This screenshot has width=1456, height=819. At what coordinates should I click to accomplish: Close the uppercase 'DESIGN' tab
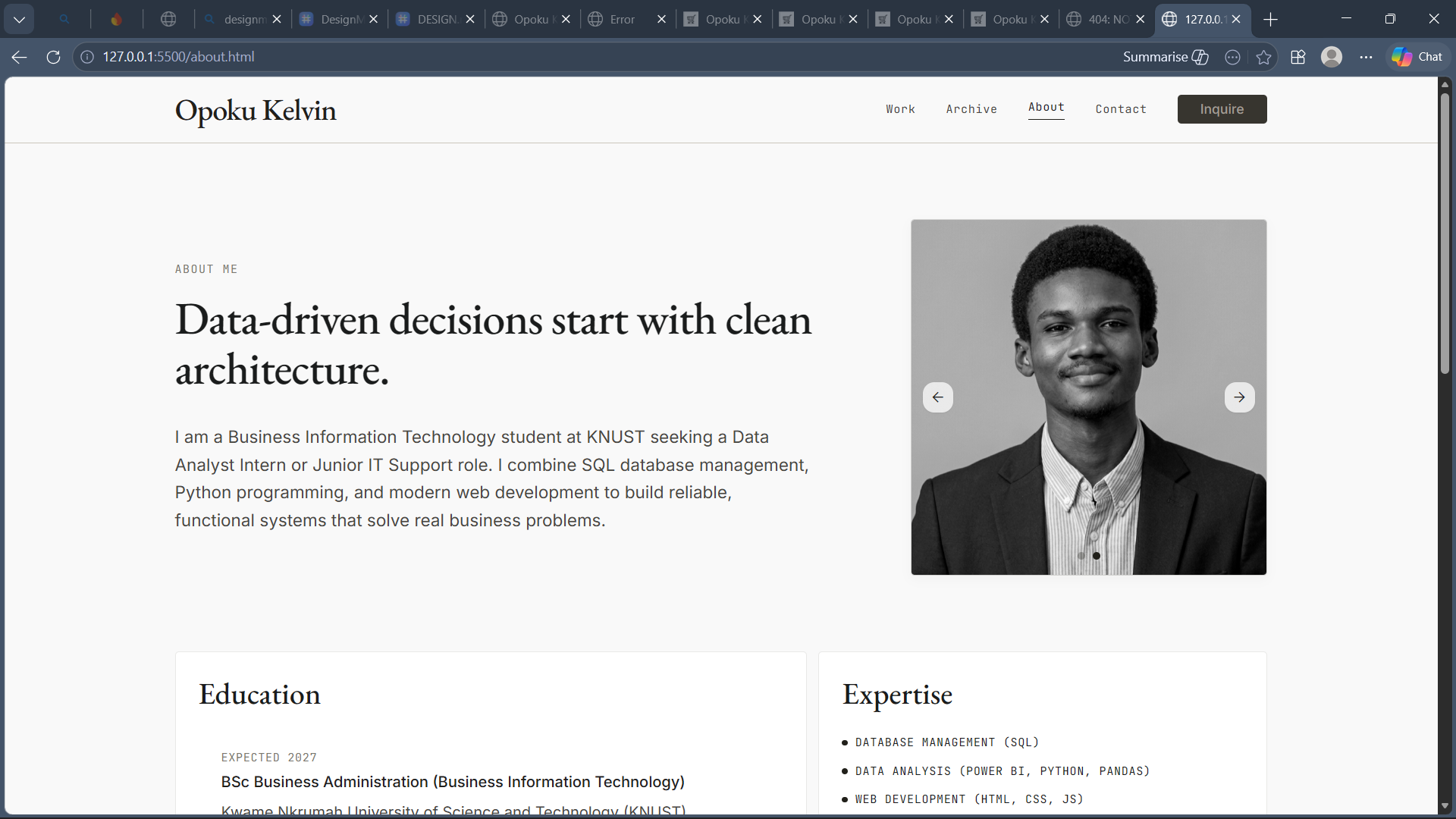pyautogui.click(x=470, y=20)
